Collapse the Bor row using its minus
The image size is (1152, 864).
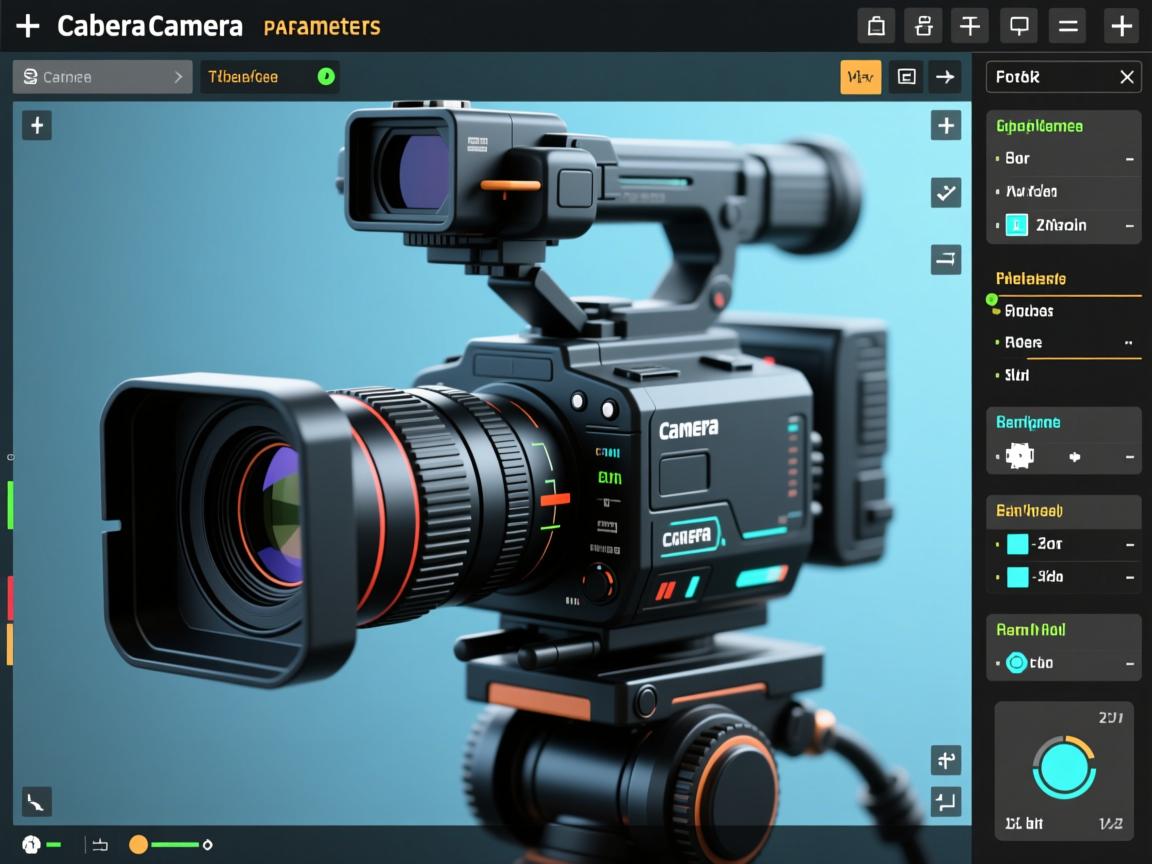click(x=1129, y=159)
